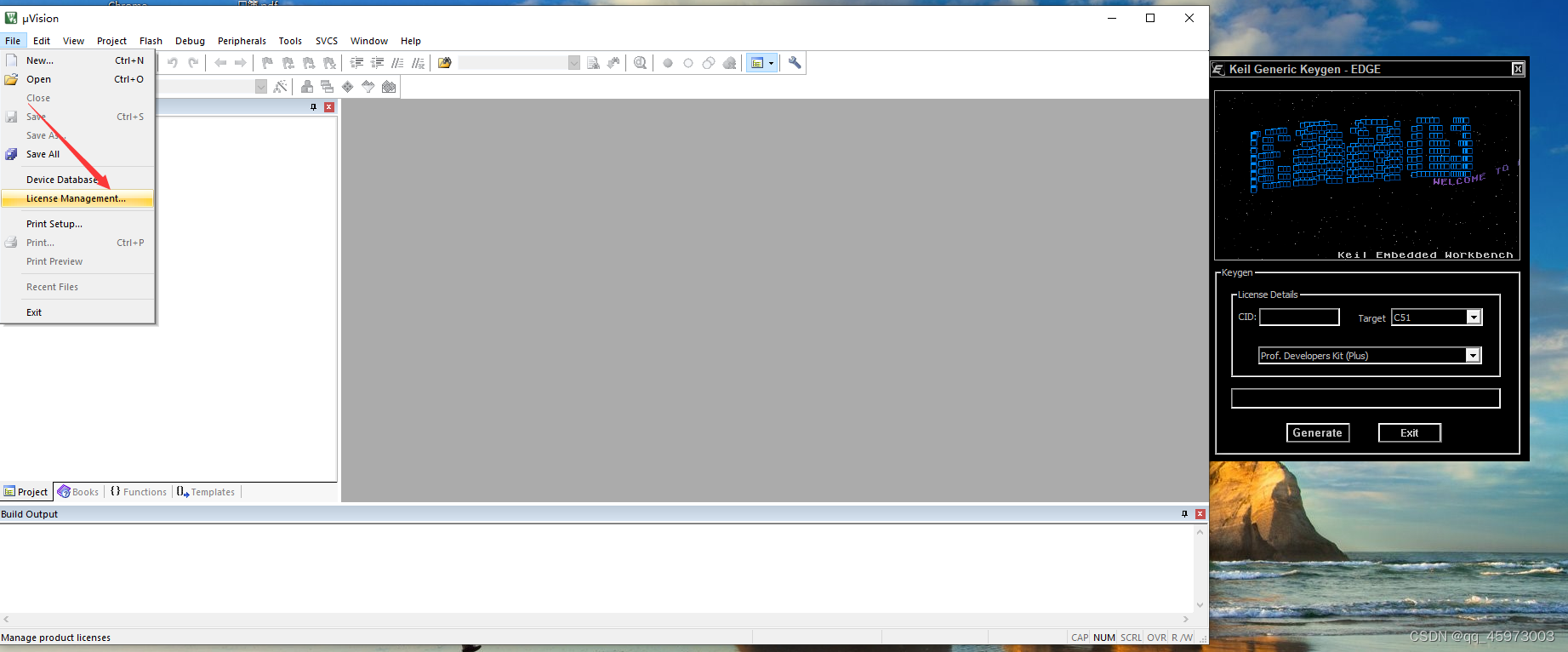Click the Manage Project Items icon
This screenshot has width=1568, height=652.
(307, 87)
